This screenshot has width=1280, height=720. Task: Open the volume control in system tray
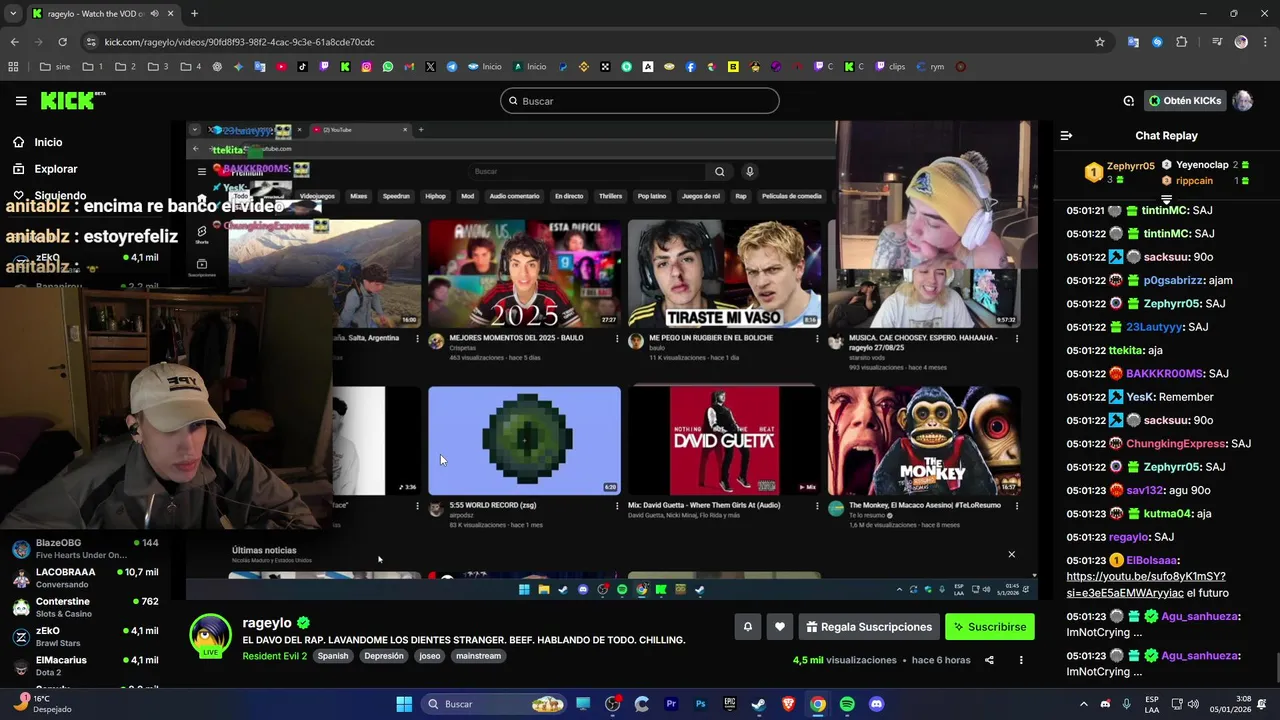(x=1195, y=704)
